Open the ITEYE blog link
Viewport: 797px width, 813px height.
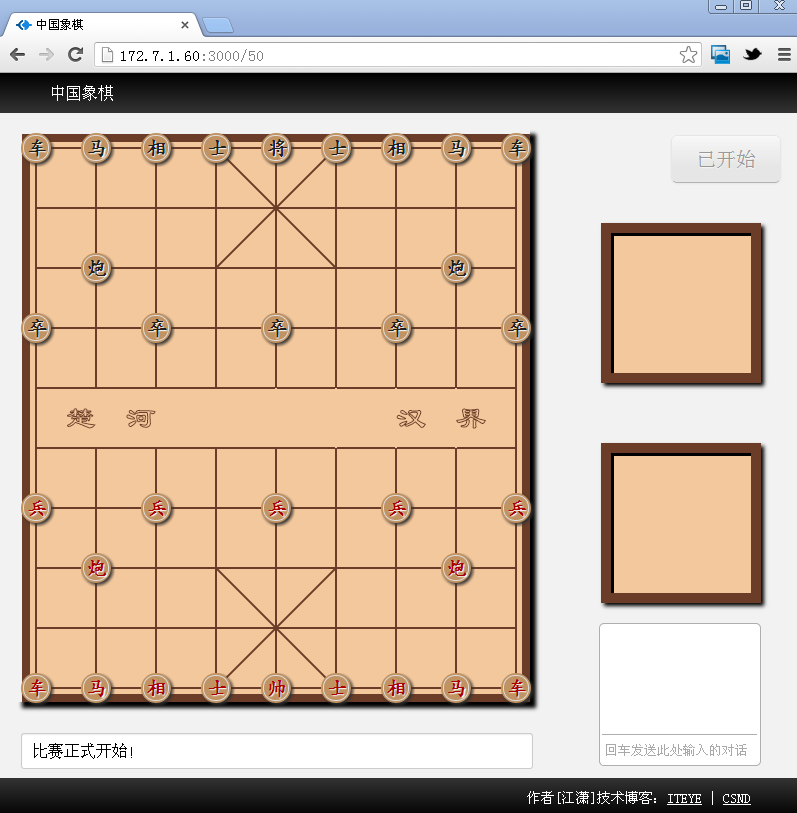pos(684,798)
